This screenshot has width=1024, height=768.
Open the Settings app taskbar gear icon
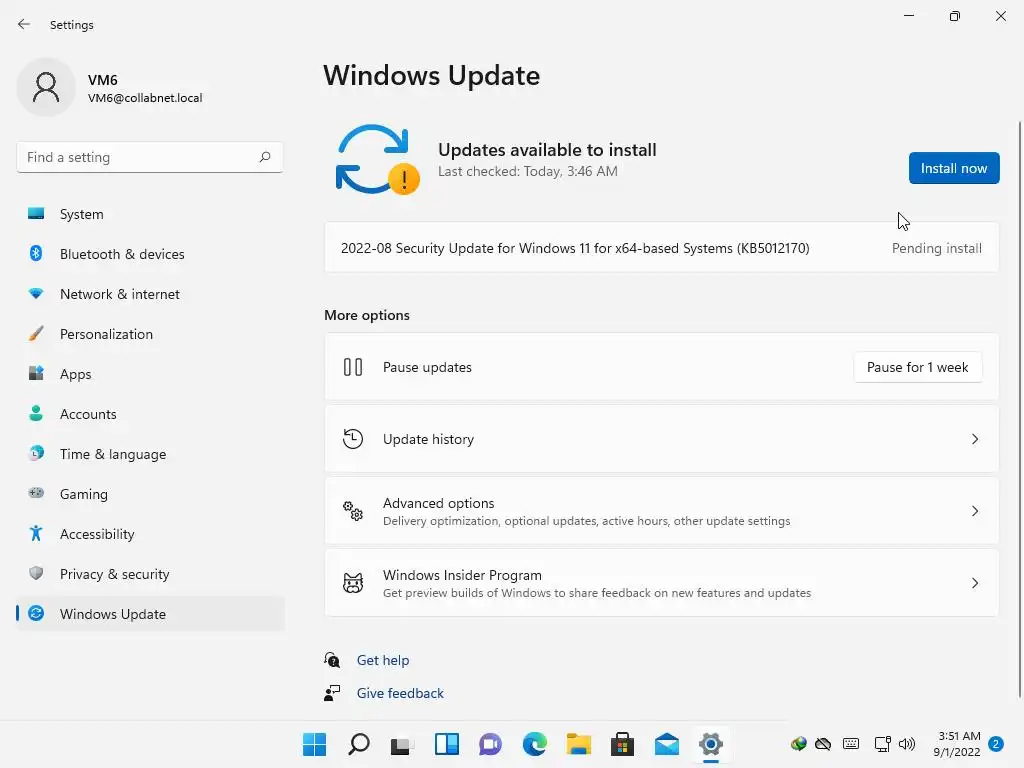tap(711, 744)
